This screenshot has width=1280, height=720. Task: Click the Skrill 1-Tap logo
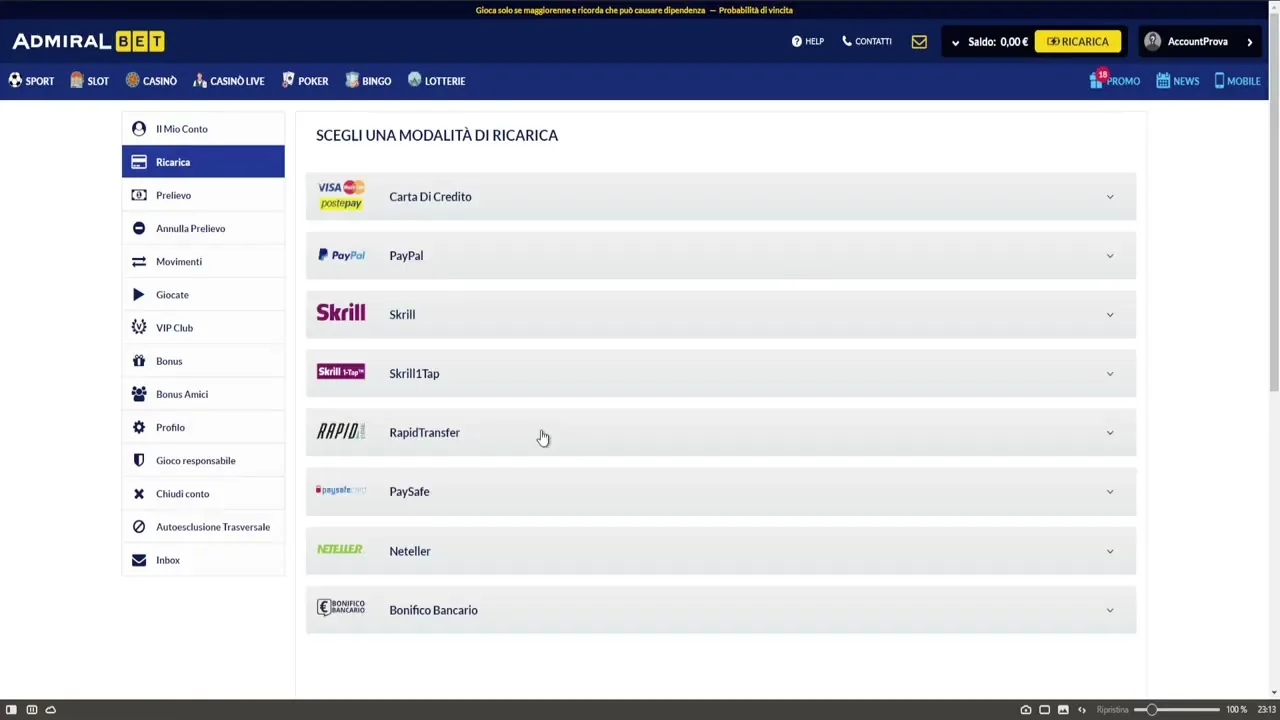point(341,372)
